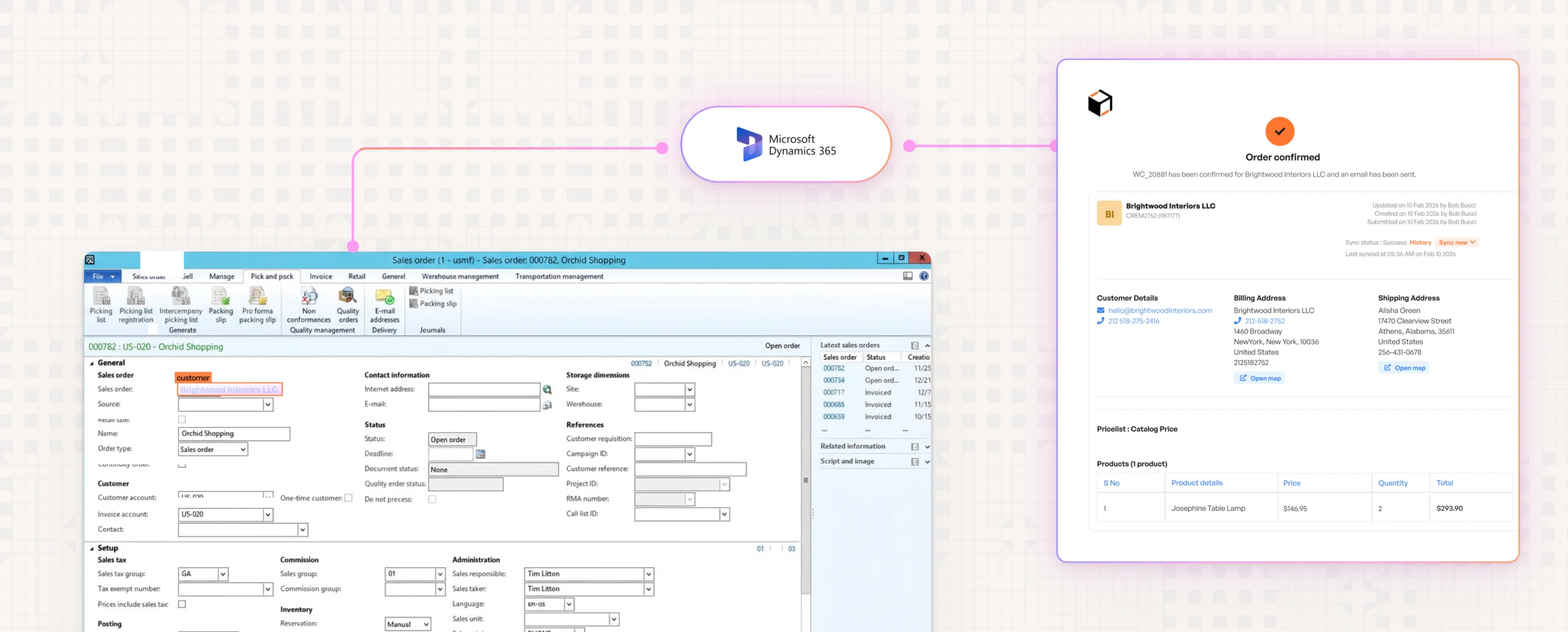
Task: Click the view layout icon beside Help
Action: [x=908, y=276]
